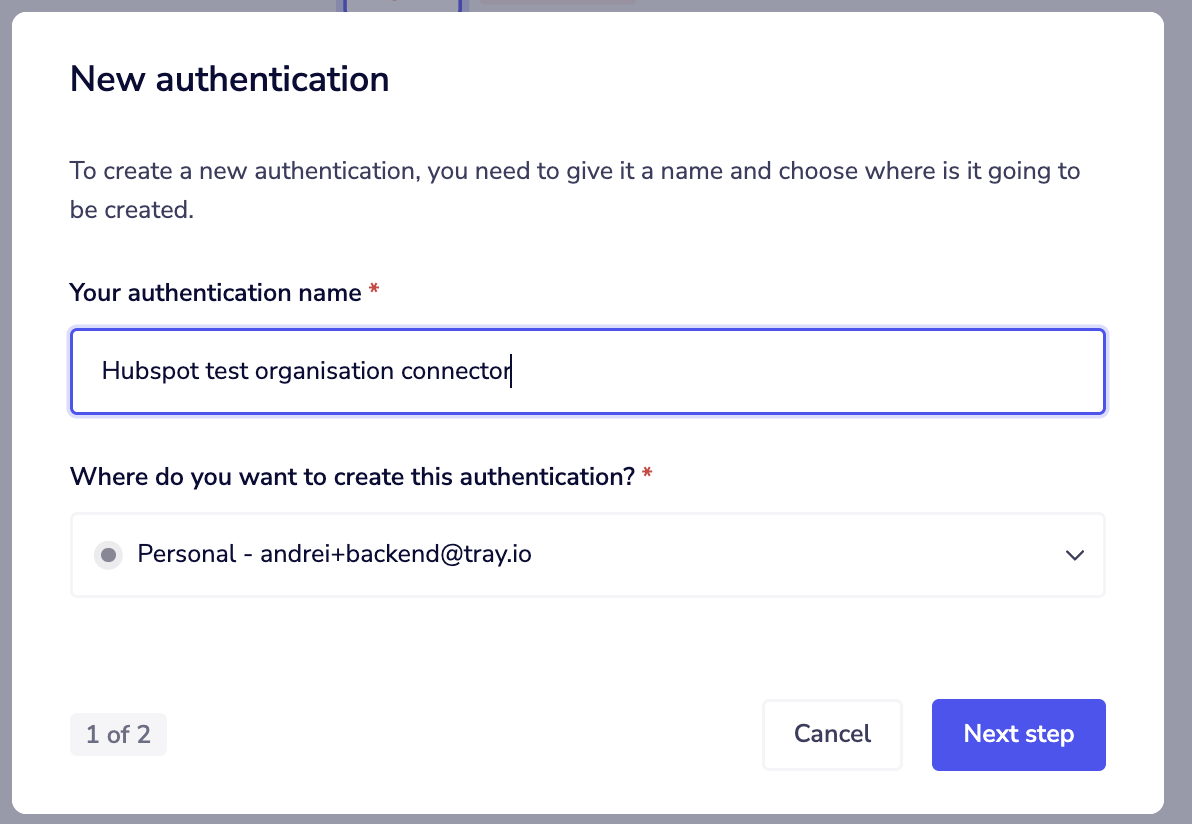Expand the Personal - andrei+backend@tray.io selector
This screenshot has width=1192, height=824.
click(587, 554)
